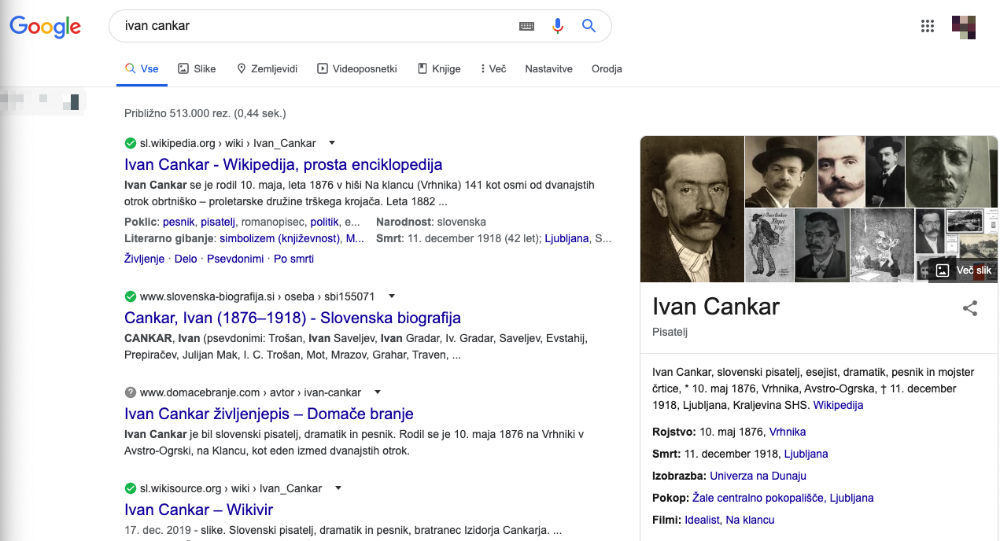Open Ivan Cankar – Wikivir result
This screenshot has height=541, width=1000.
pyautogui.click(x=198, y=510)
